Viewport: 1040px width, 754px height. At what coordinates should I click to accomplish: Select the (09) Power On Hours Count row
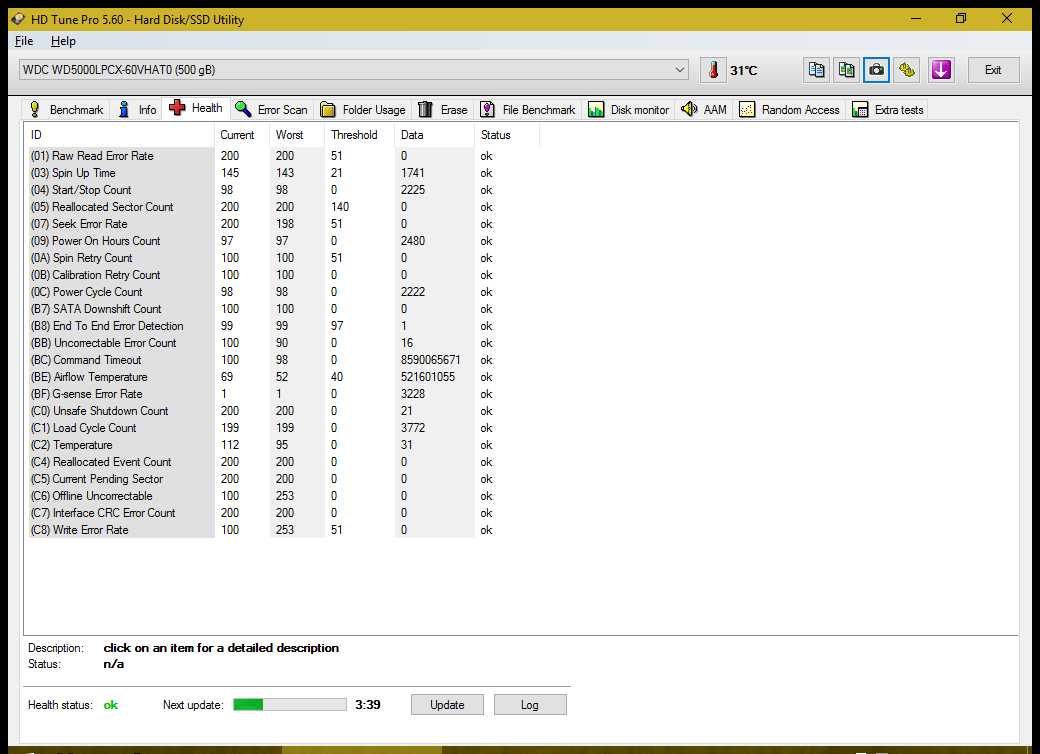[284, 241]
